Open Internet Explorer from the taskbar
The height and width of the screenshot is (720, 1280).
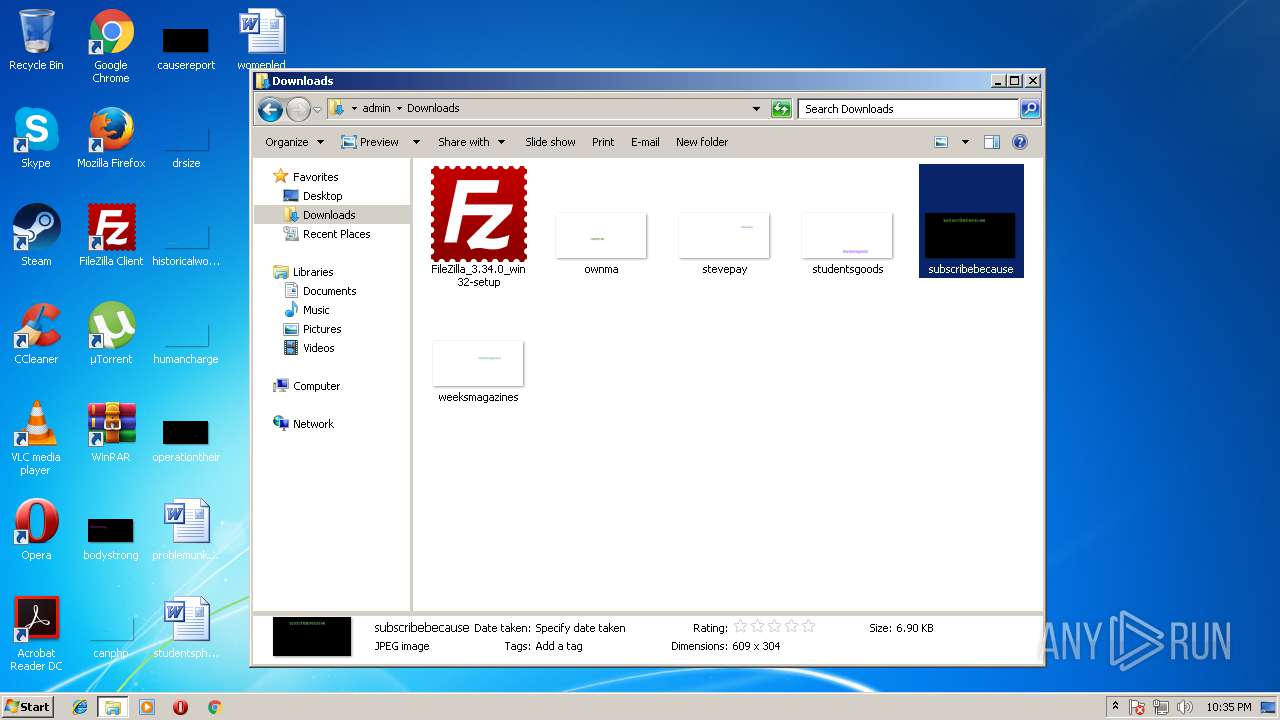(80, 707)
